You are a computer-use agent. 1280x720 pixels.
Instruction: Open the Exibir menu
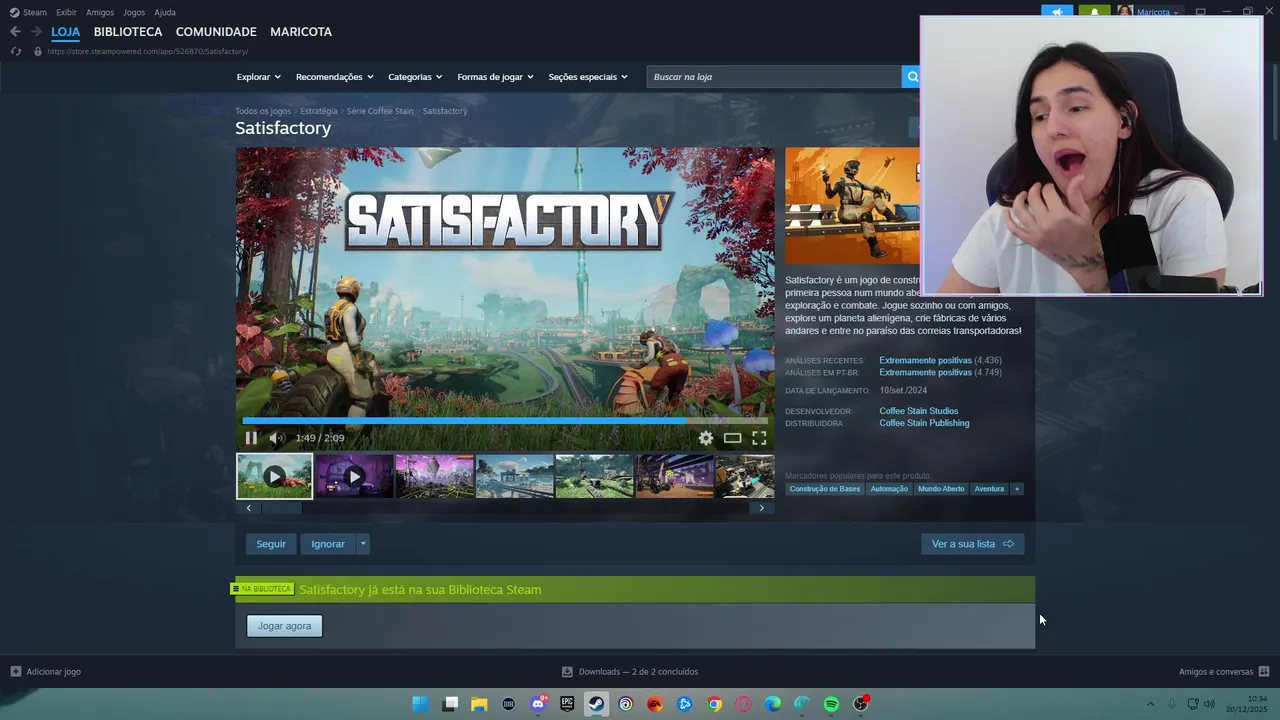(x=66, y=12)
